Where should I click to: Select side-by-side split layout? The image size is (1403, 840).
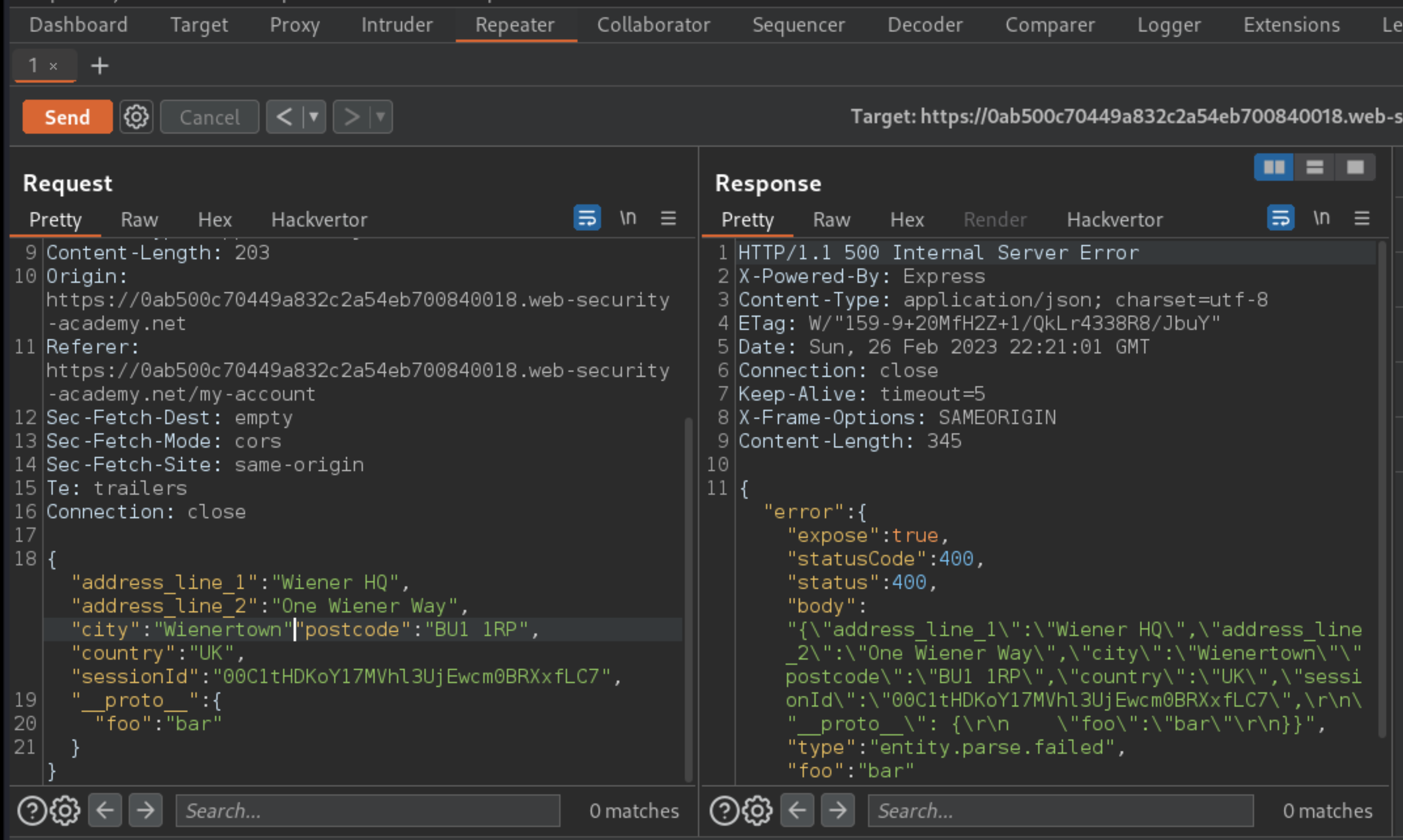coord(1274,167)
